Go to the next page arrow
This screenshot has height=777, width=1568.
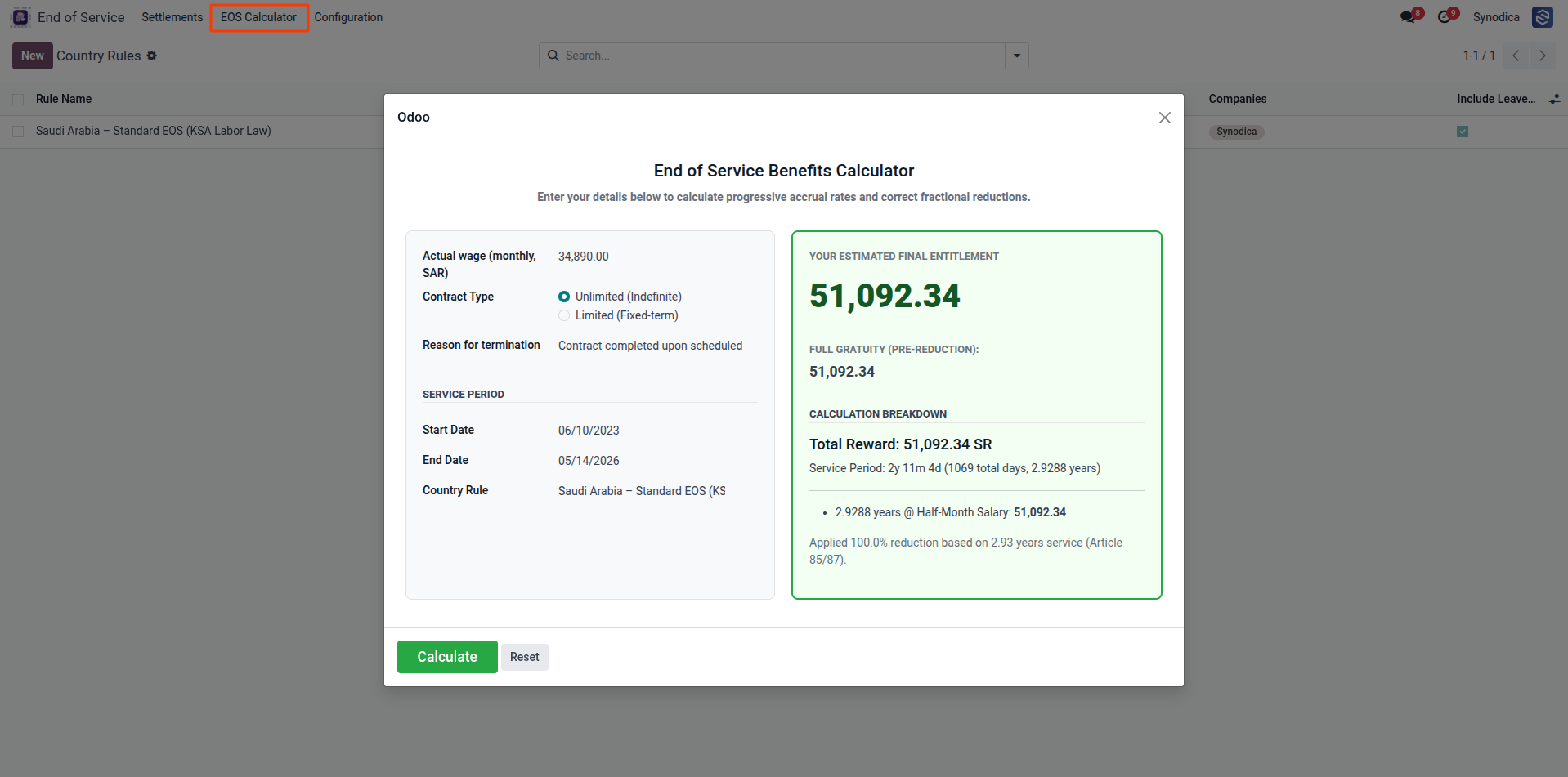(1543, 56)
